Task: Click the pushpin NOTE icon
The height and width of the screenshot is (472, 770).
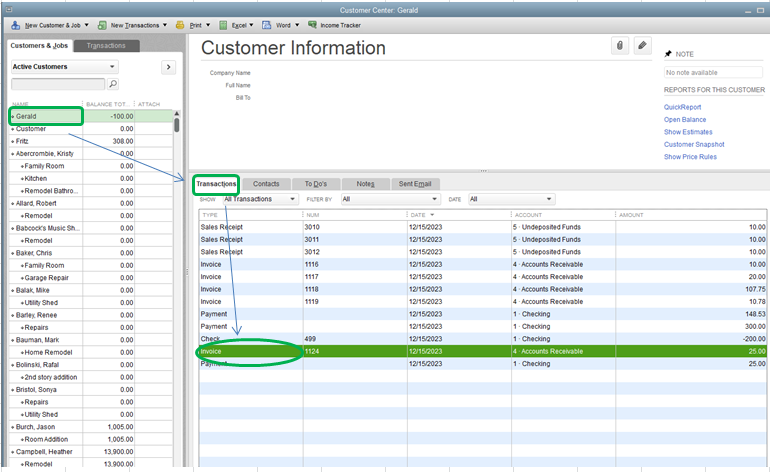Action: click(x=668, y=54)
